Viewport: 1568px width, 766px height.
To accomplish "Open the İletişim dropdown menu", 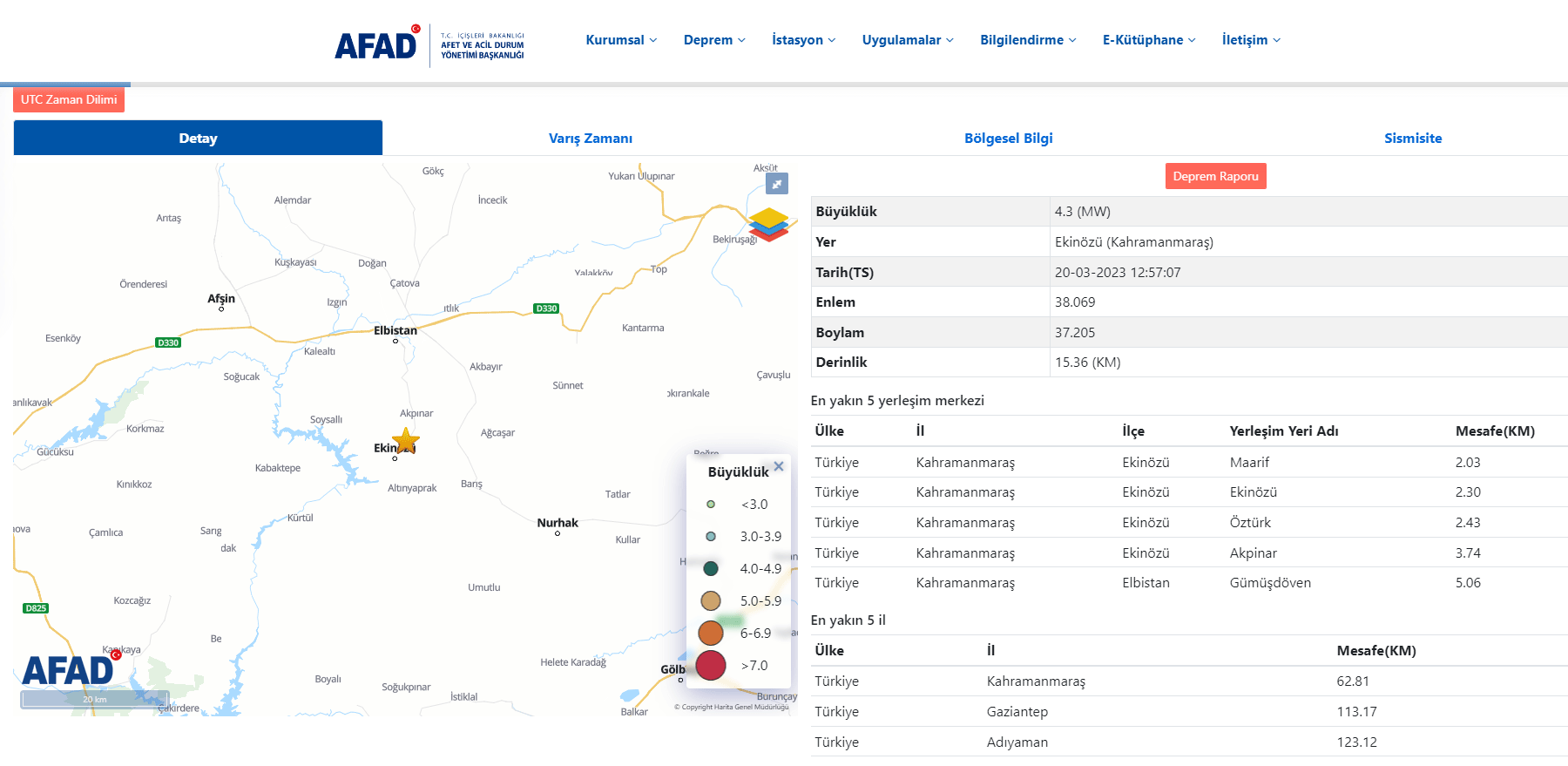I will pyautogui.click(x=1251, y=40).
